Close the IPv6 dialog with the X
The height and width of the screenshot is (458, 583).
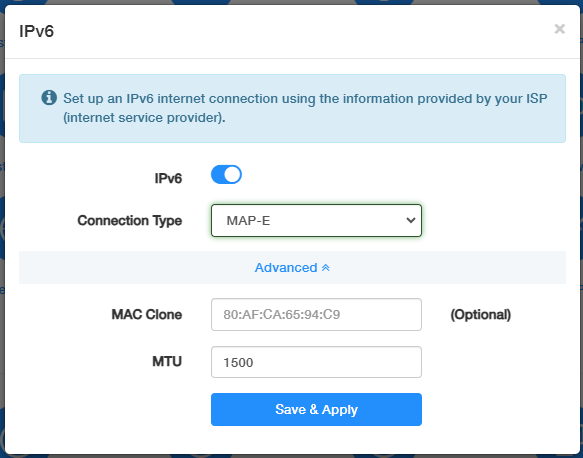560,29
